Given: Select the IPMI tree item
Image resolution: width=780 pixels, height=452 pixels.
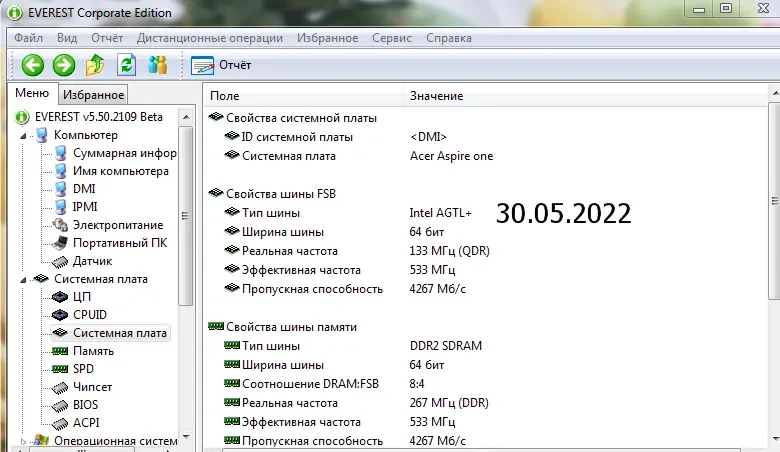Looking at the screenshot, I should (85, 207).
